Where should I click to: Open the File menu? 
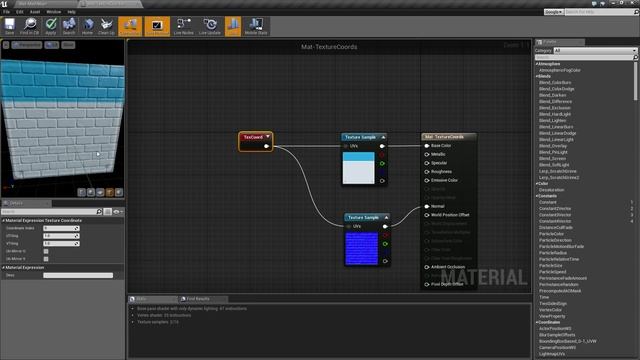pos(7,12)
